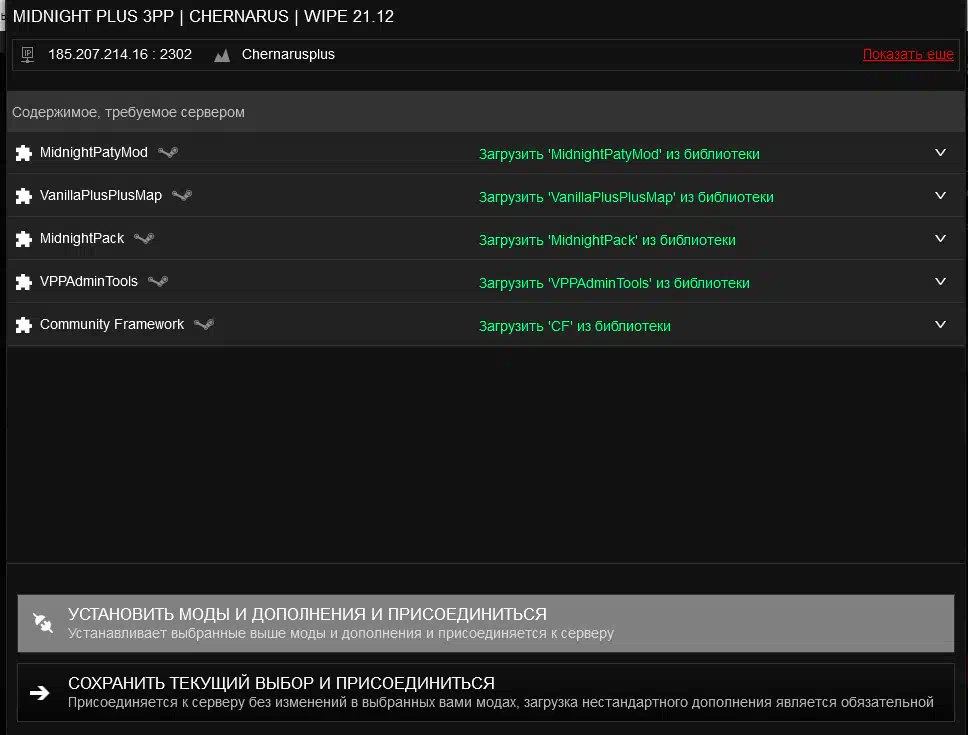Click the Steam icon next to MidnightPatyMod
The height and width of the screenshot is (735, 968).
click(x=168, y=153)
